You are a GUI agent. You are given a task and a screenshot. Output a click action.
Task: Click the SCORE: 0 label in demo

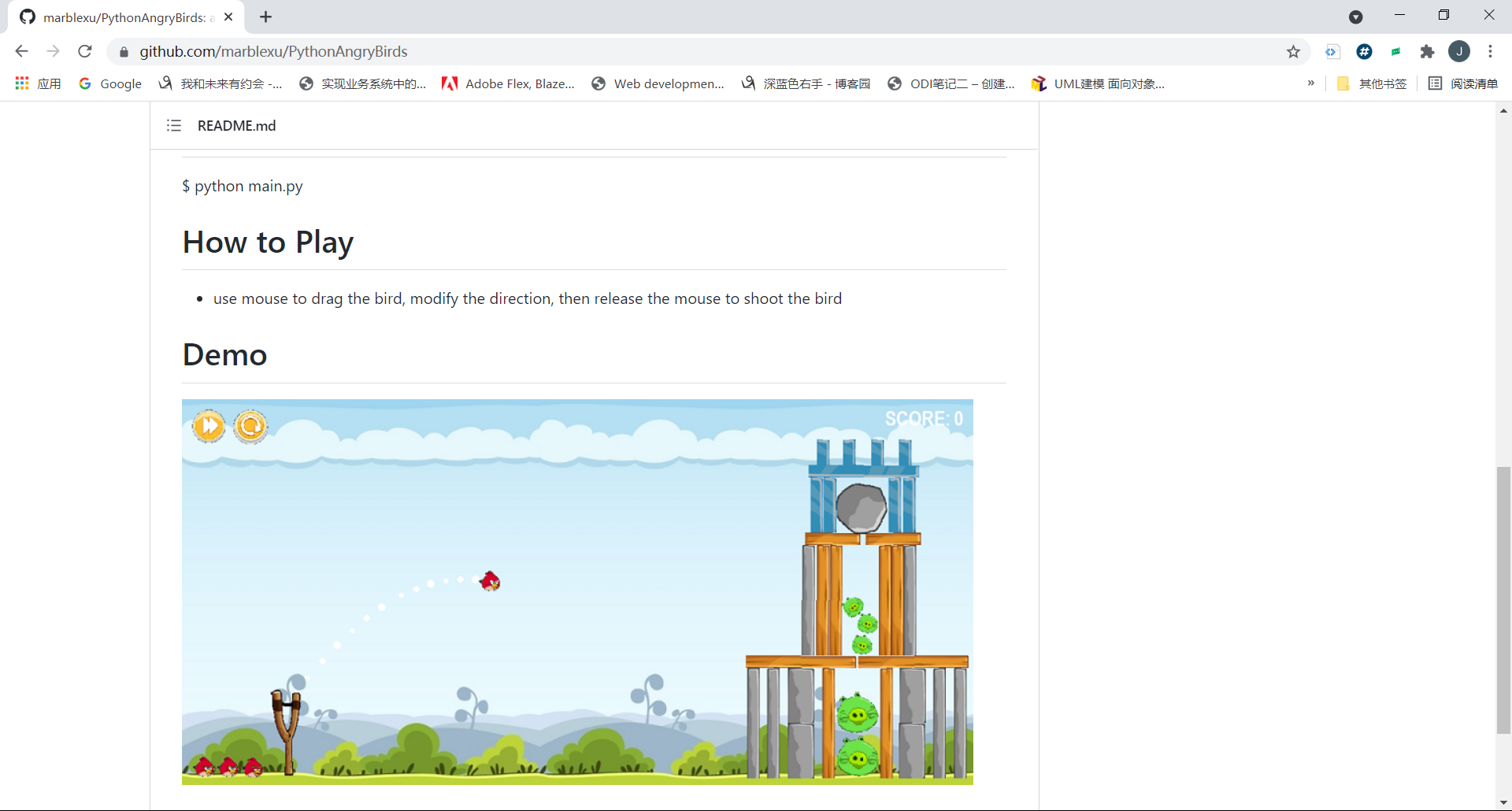point(924,419)
